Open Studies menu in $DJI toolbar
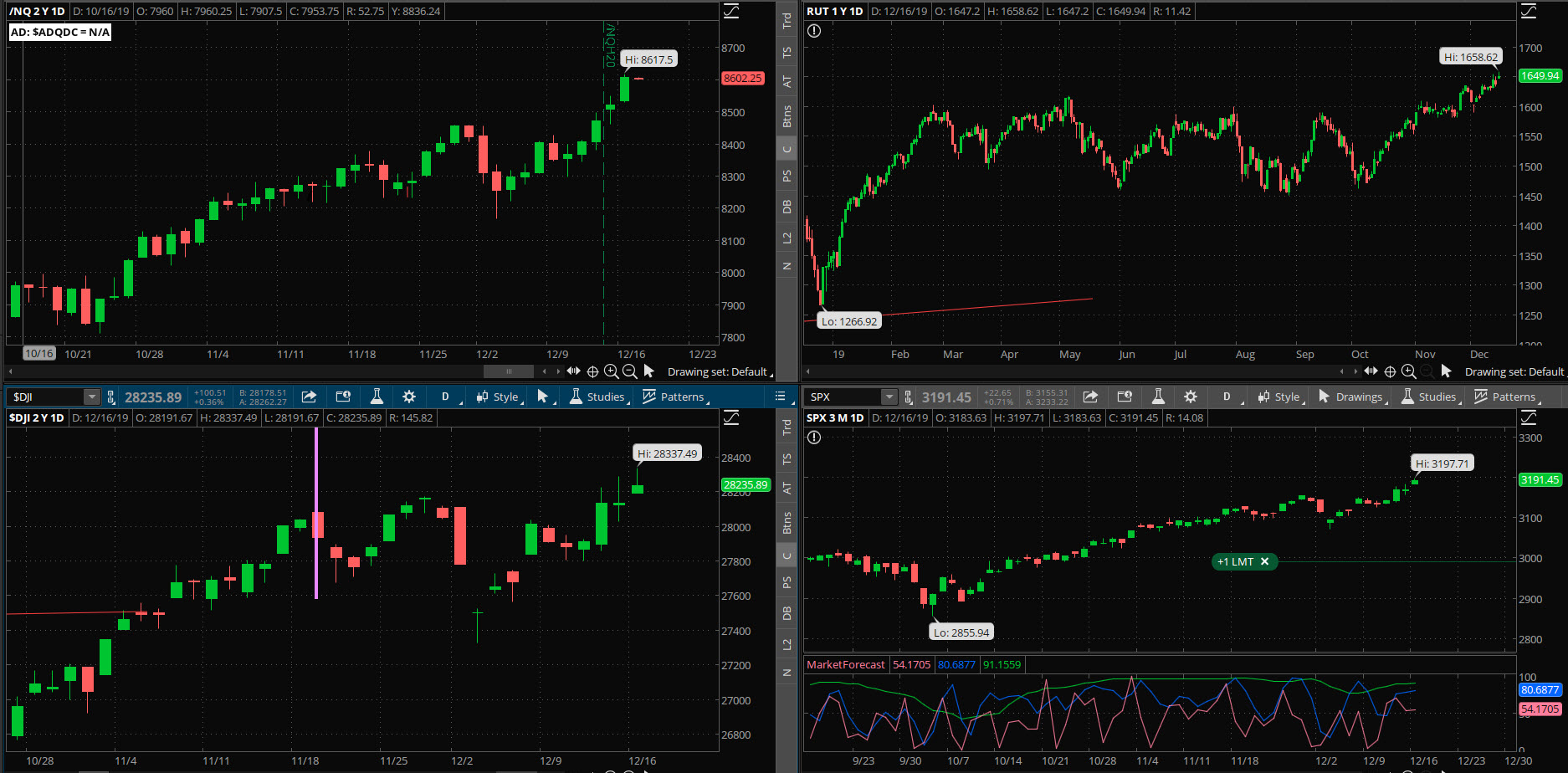This screenshot has height=773, width=1568. coord(598,397)
